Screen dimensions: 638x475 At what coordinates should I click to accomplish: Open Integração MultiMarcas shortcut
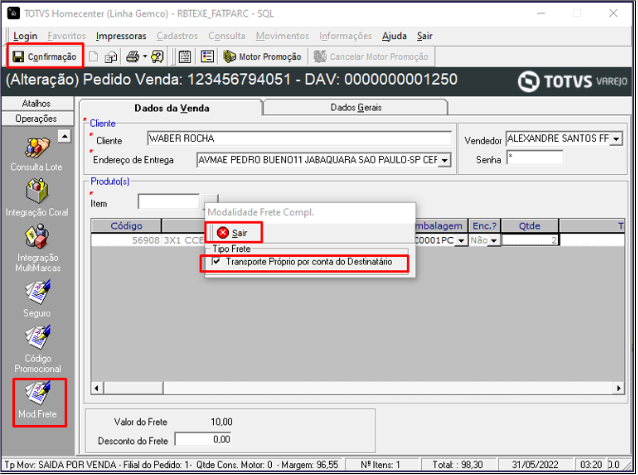pyautogui.click(x=37, y=248)
